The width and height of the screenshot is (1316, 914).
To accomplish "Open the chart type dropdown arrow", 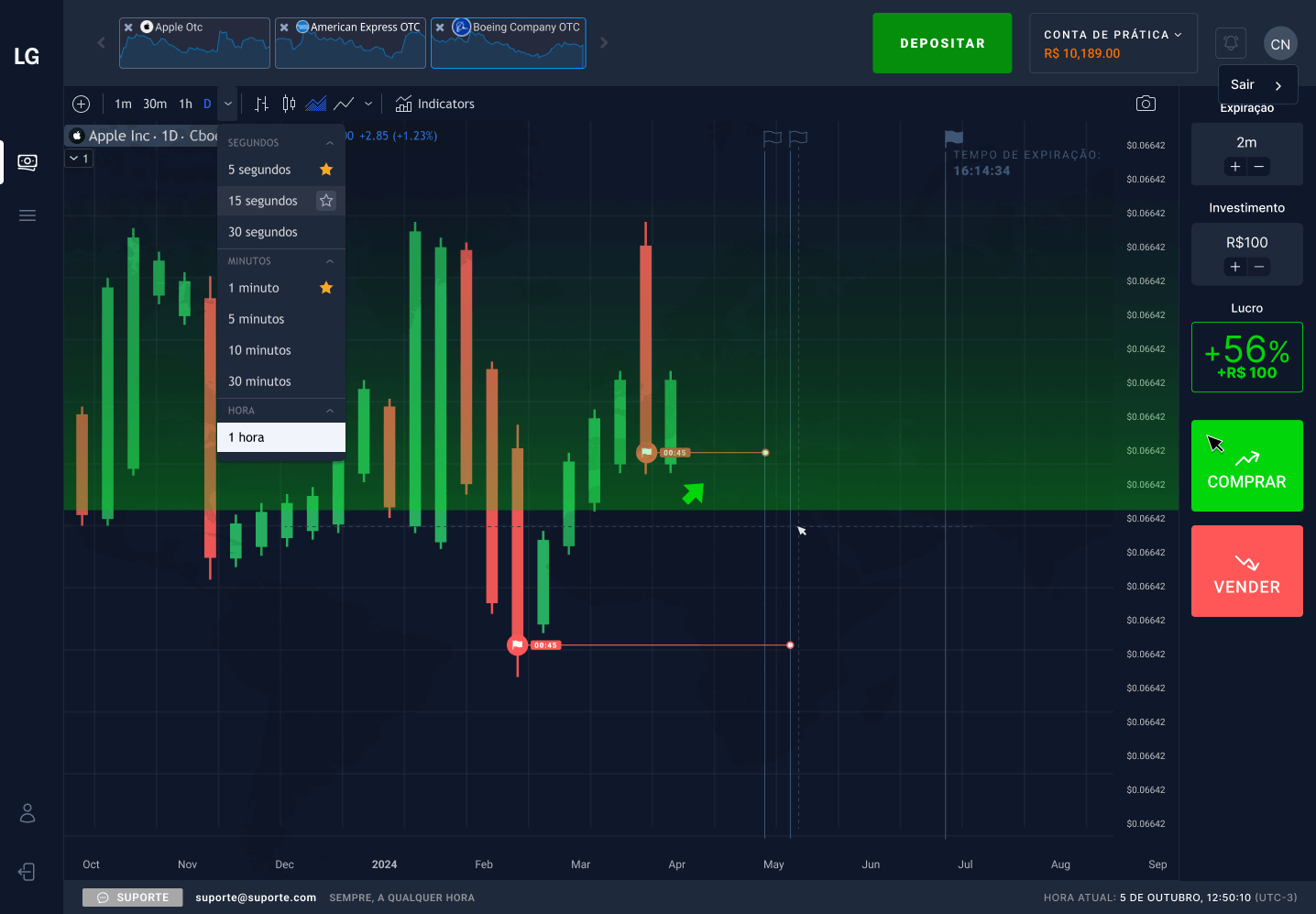I will tap(368, 104).
